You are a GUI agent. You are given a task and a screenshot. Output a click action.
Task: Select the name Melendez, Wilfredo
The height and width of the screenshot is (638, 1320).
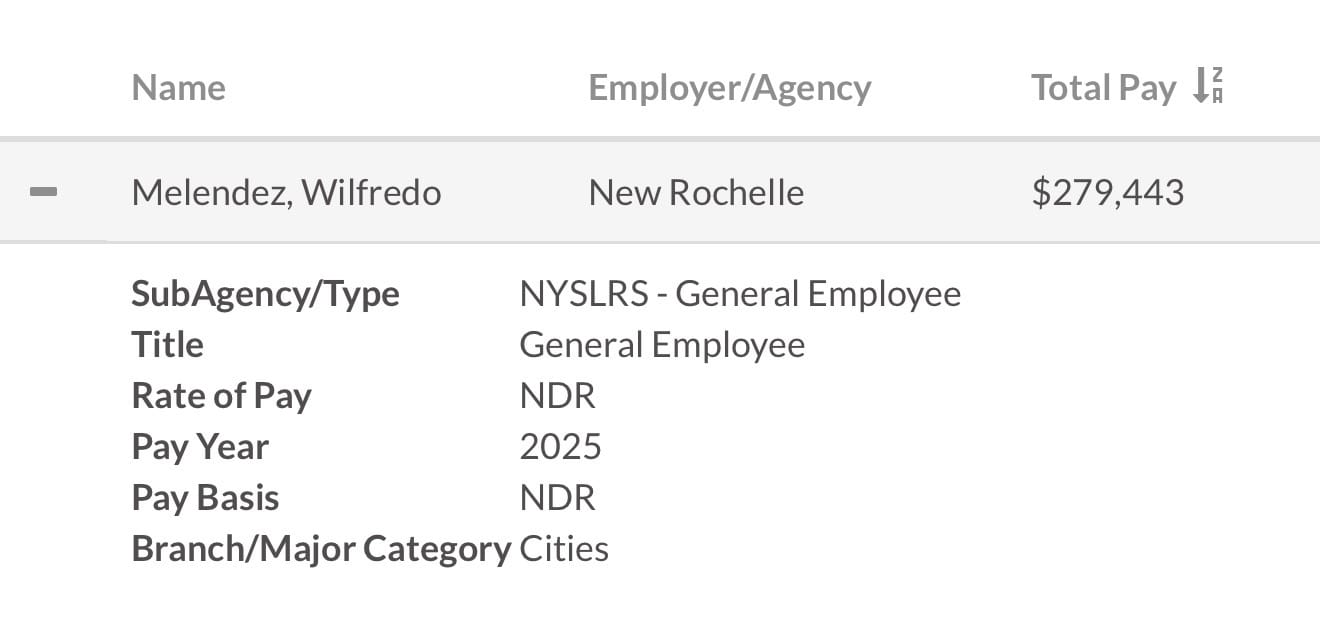pos(286,192)
